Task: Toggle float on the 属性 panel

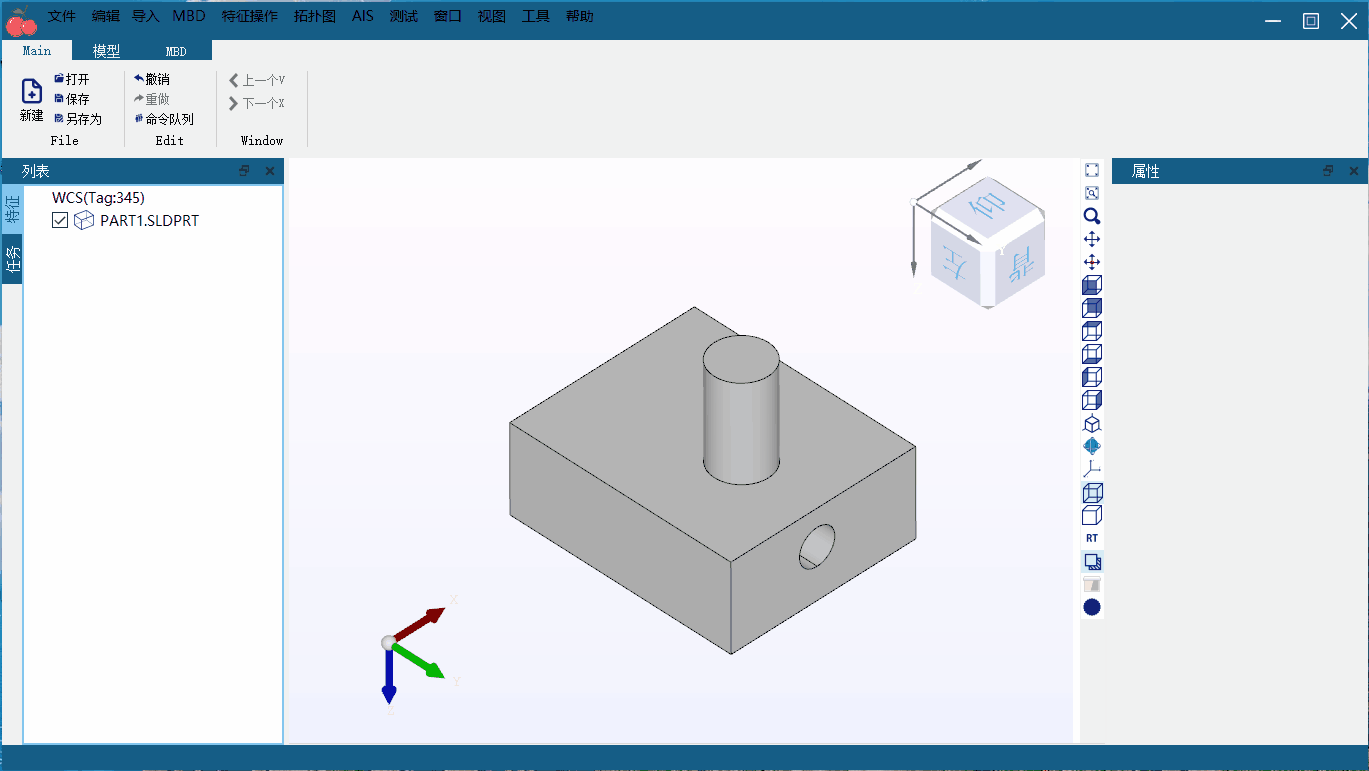Action: (1328, 171)
